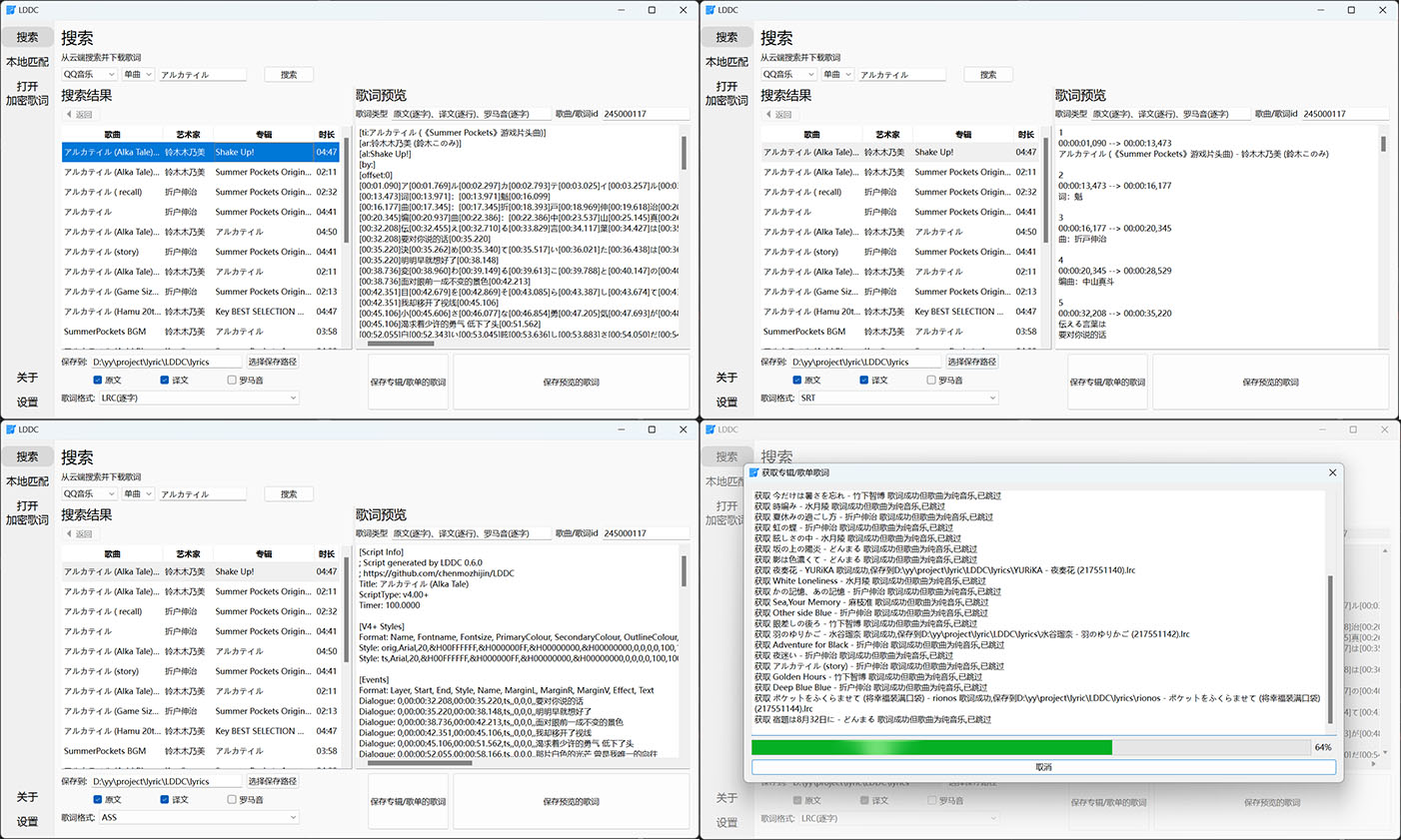Click 保存预览的歌词 button in ASS window
Viewport: 1401px width, 840px height.
pos(571,801)
